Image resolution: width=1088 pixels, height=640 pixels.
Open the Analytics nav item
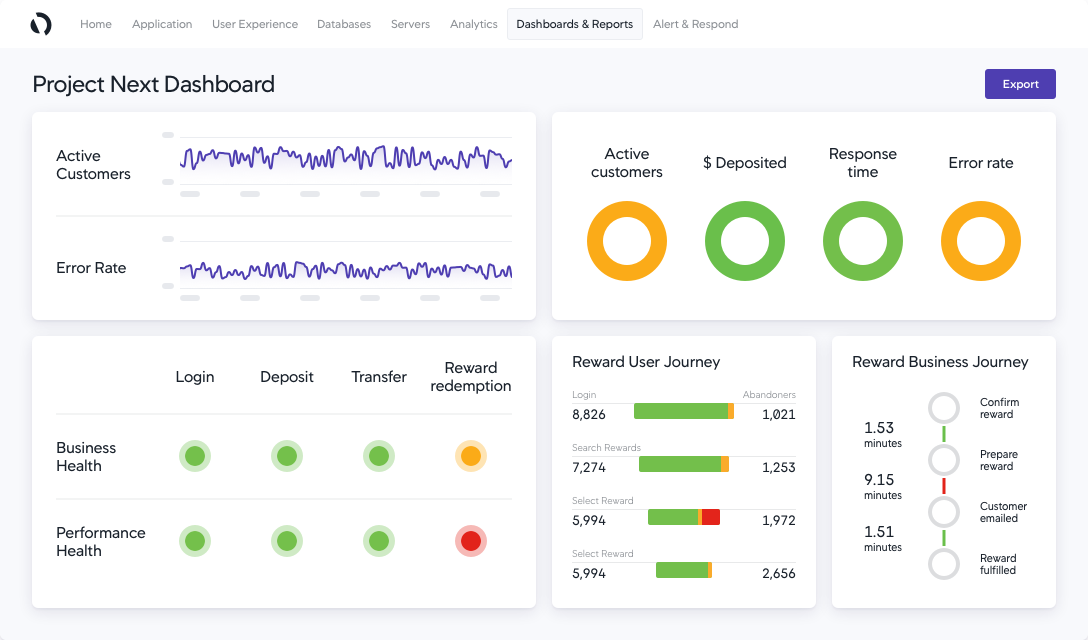click(x=473, y=24)
